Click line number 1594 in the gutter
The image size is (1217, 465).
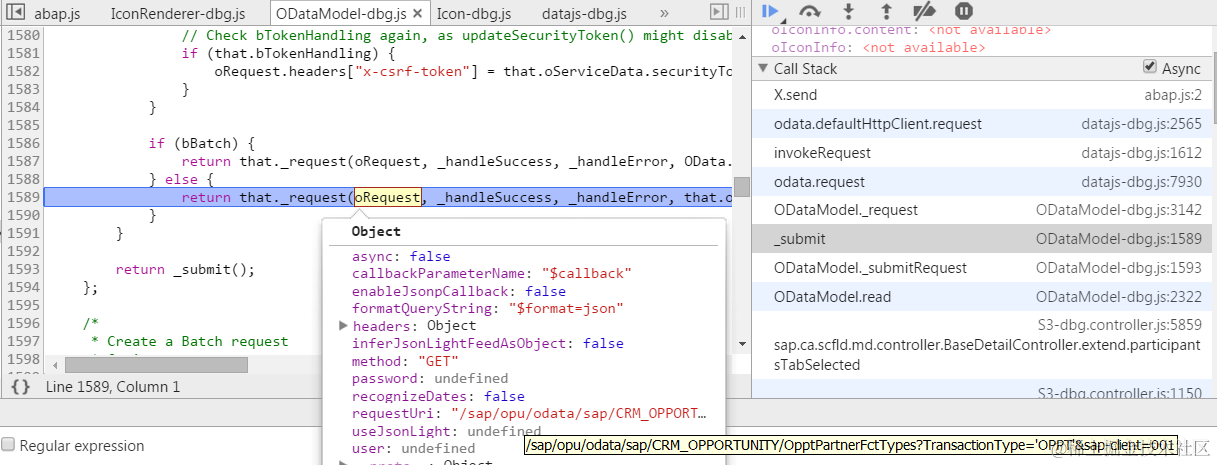[x=22, y=287]
